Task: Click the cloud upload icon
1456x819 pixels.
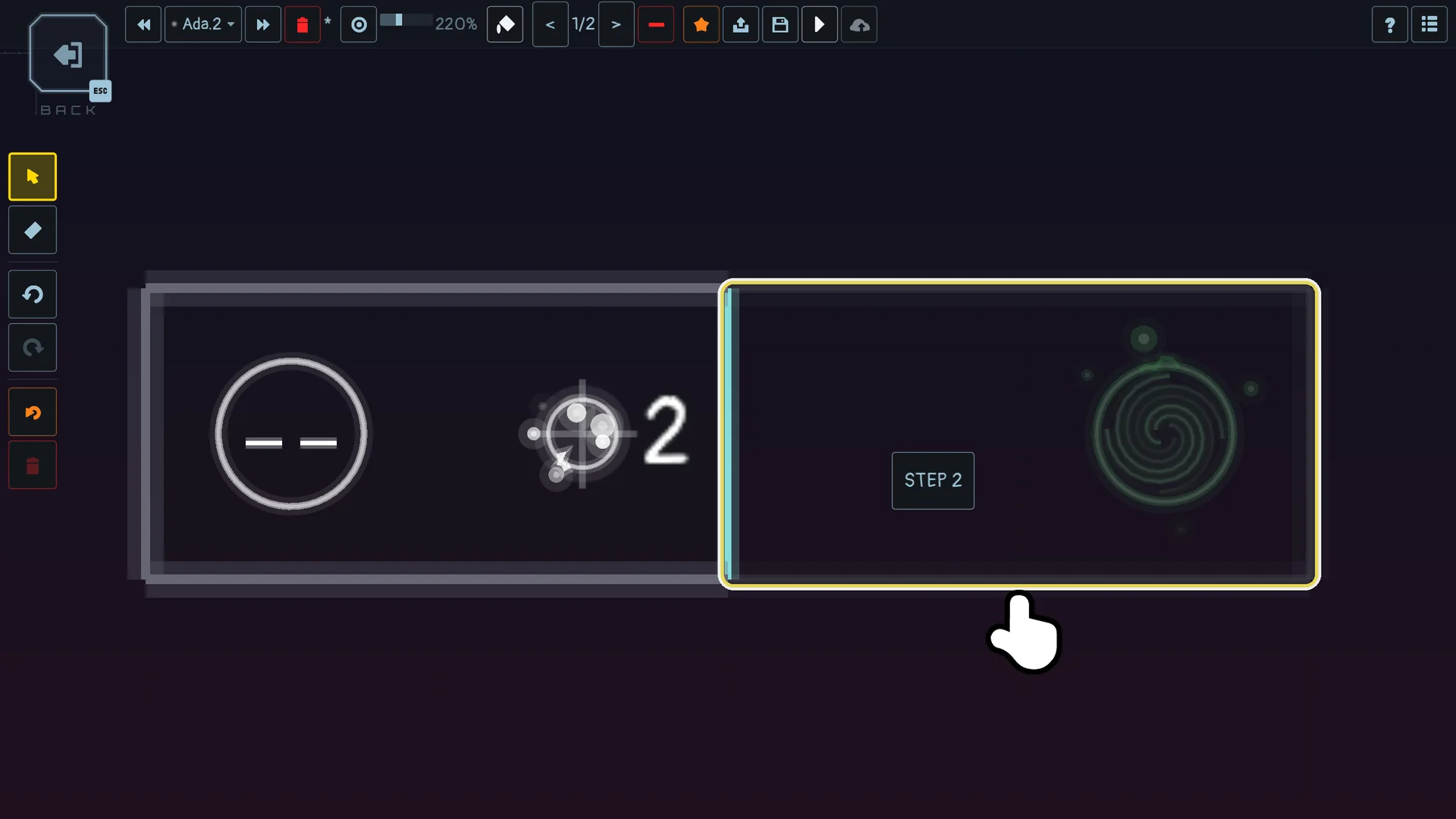Action: pyautogui.click(x=859, y=24)
